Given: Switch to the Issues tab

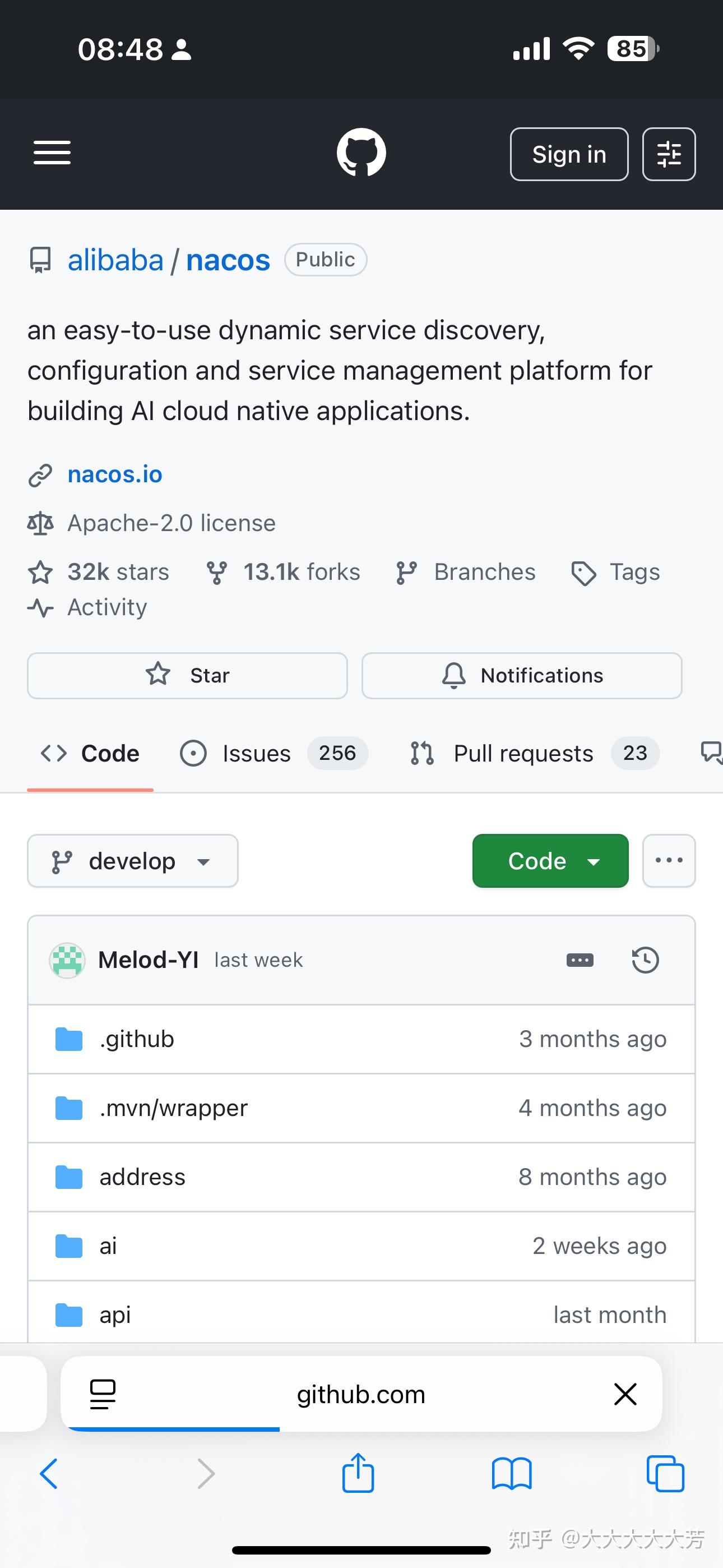Looking at the screenshot, I should tap(274, 754).
